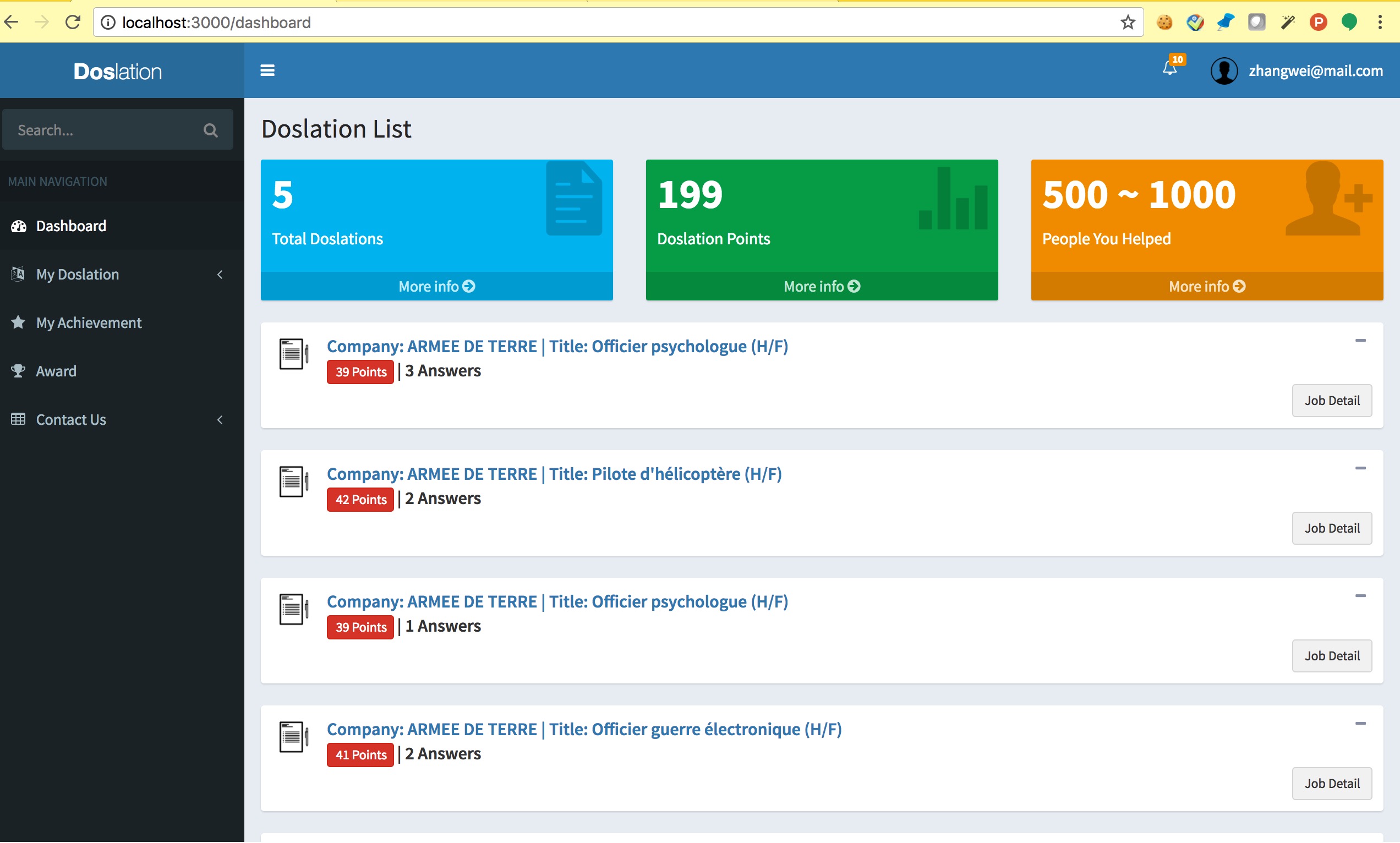Toggle sidebar with hamburger menu icon
Screen dimensions: 1400x843
[x=267, y=70]
